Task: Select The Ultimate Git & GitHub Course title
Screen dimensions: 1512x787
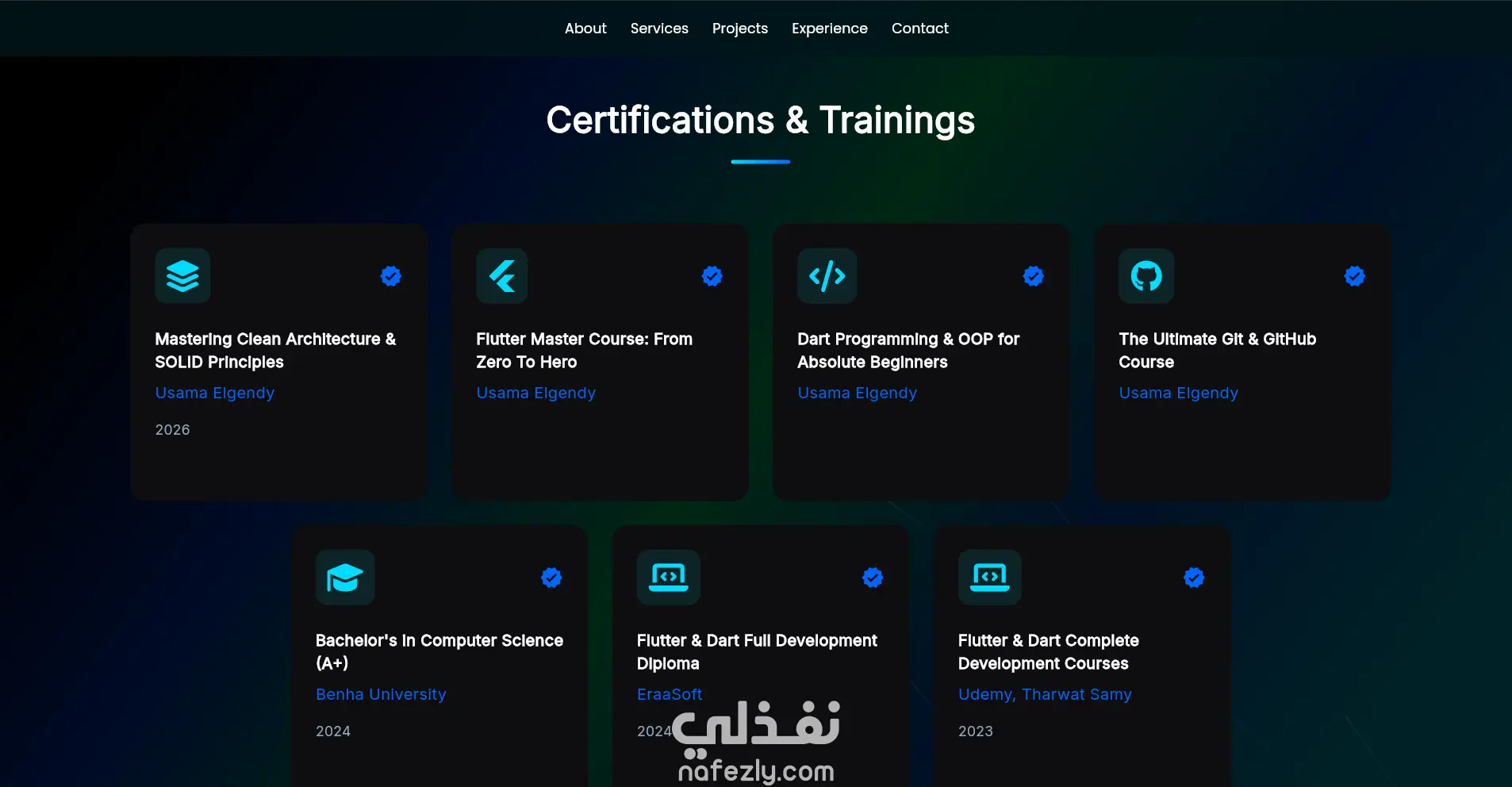Action: (x=1217, y=351)
